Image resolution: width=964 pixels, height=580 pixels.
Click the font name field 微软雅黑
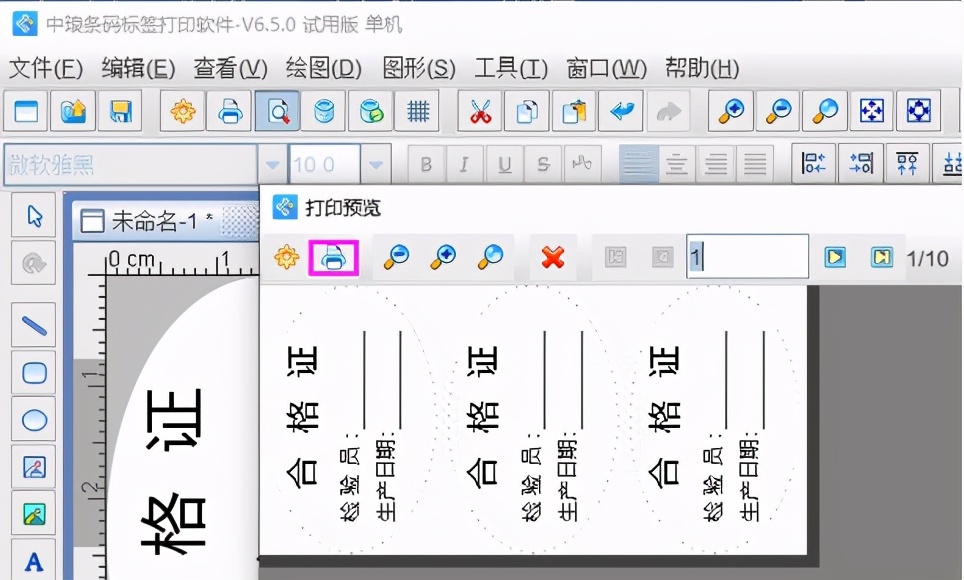130,164
